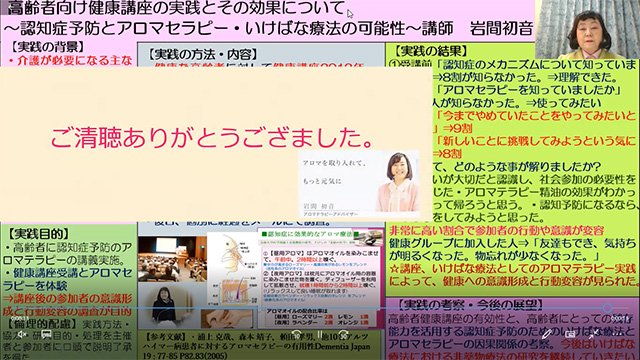The height and width of the screenshot is (360, 640).
Task: Pause the video playback
Action: [320, 335]
